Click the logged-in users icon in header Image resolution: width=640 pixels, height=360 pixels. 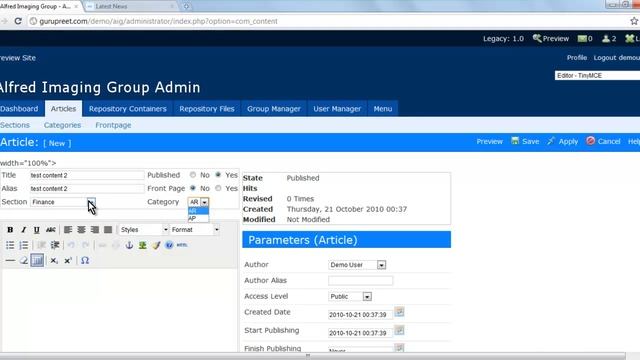coord(606,38)
